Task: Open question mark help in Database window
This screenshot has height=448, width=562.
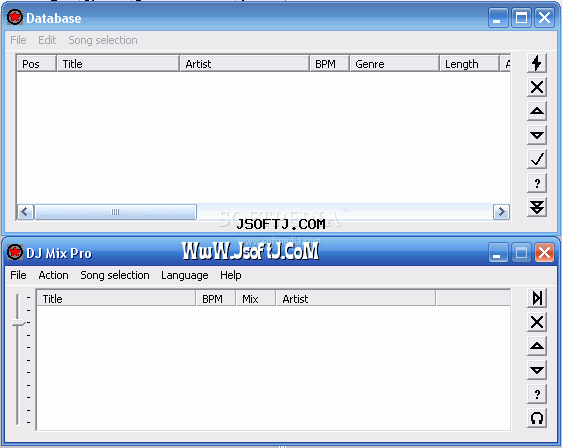Action: coord(537,183)
